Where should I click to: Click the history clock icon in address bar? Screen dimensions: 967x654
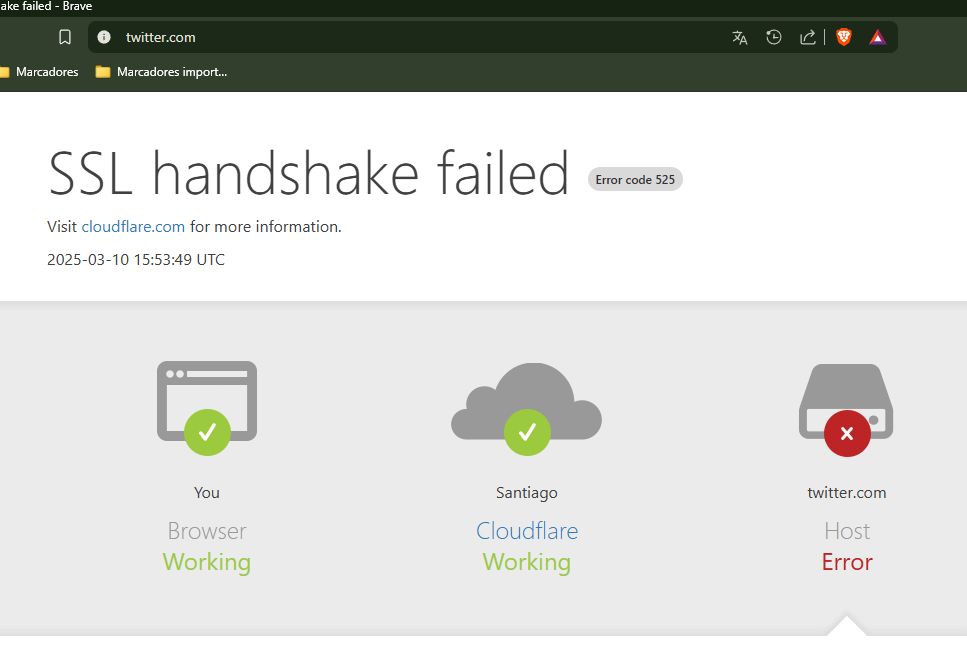tap(773, 38)
